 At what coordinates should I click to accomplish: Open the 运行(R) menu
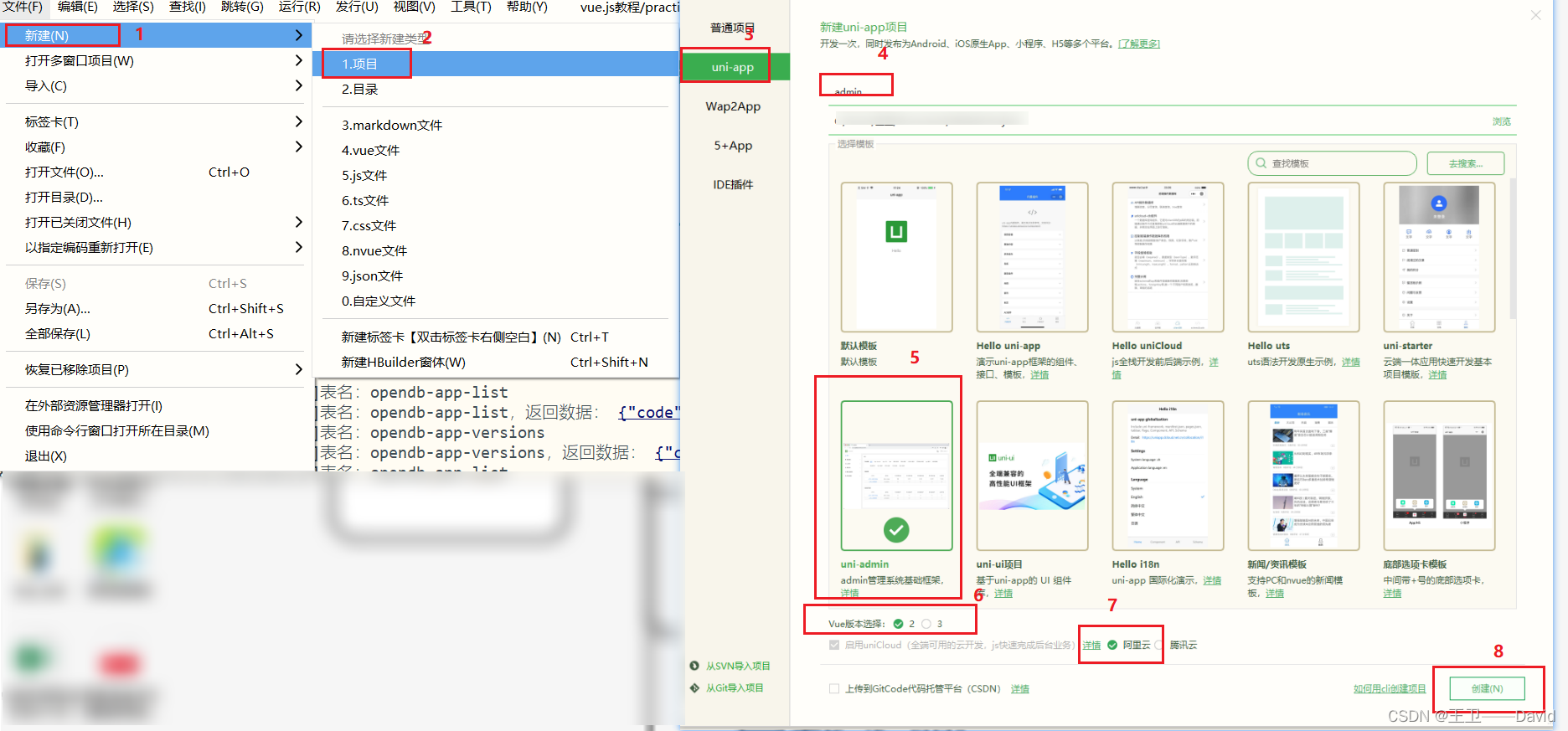pyautogui.click(x=299, y=7)
